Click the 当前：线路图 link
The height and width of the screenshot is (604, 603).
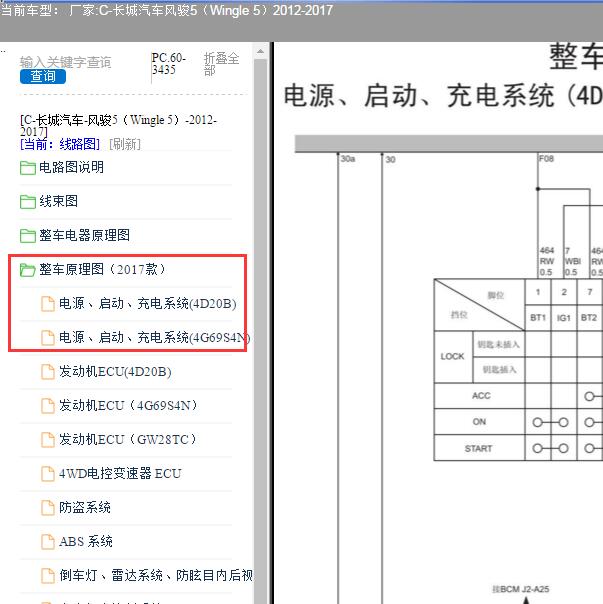tap(60, 144)
